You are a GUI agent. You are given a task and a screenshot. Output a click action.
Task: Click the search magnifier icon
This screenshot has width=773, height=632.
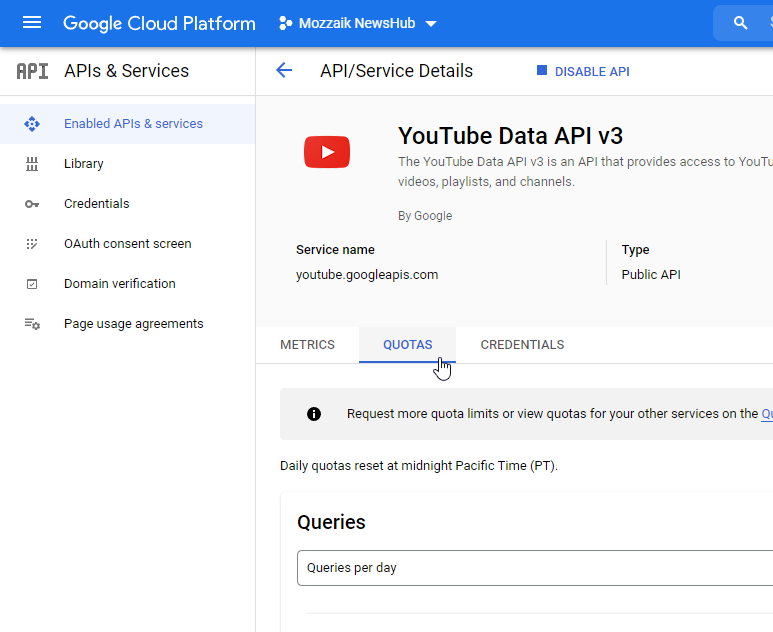pos(740,23)
